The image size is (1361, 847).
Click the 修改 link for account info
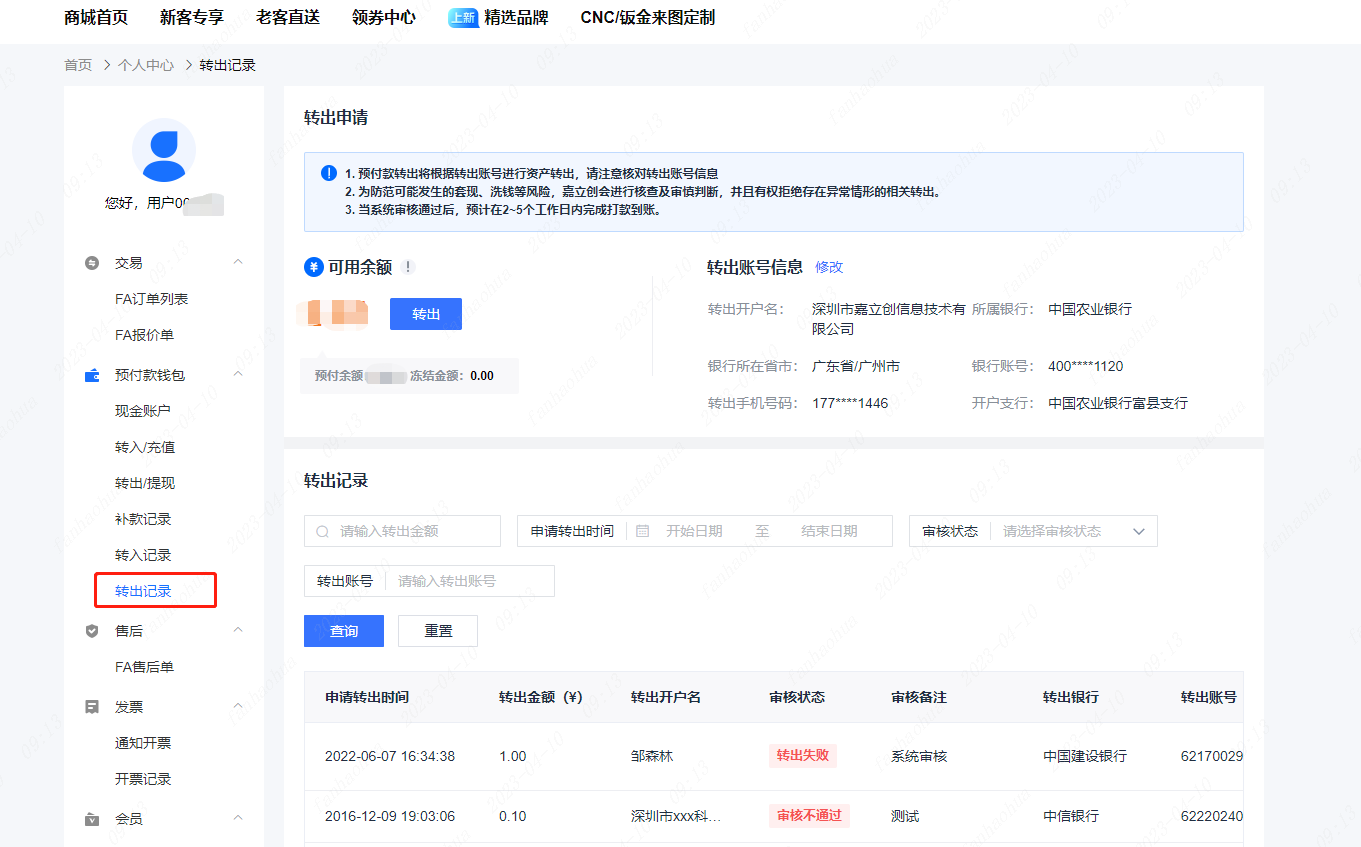(829, 267)
